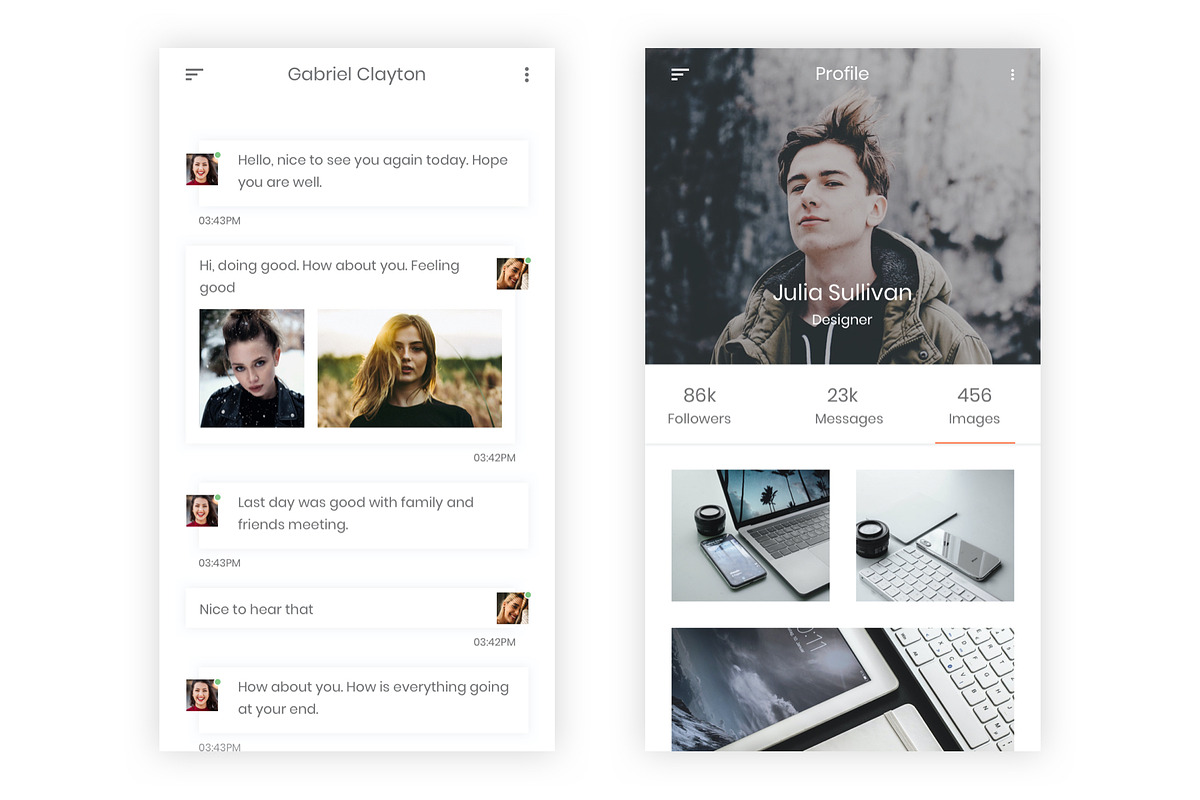
Task: Click the "Designer" label under the name
Action: point(842,320)
